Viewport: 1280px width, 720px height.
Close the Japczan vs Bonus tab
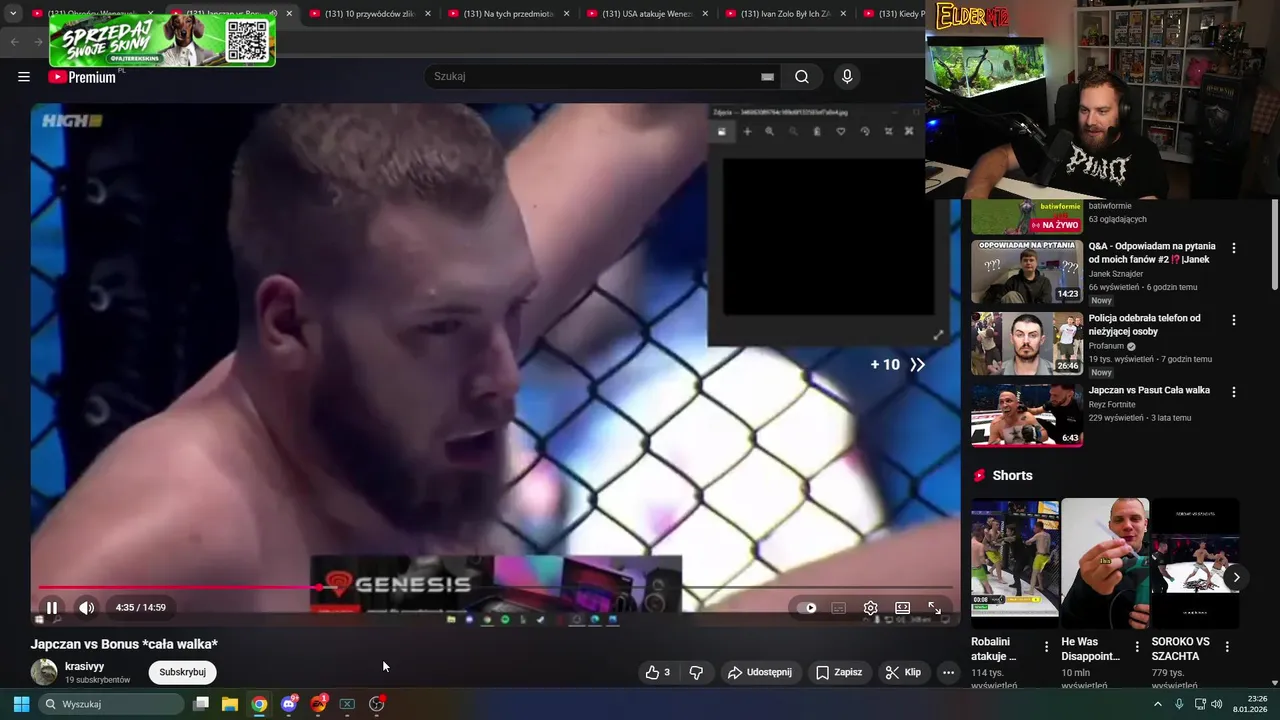tap(290, 14)
